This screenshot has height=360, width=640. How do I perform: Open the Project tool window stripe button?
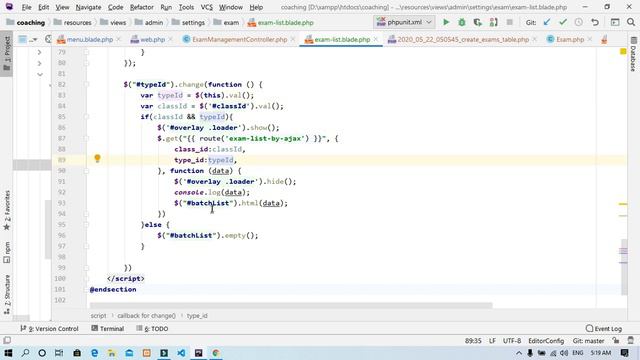7,54
